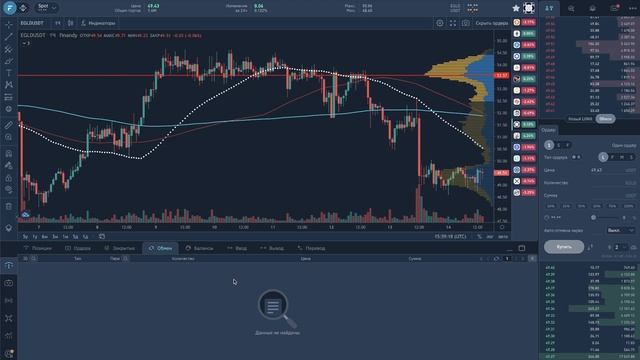Open the emoji icons tool

click(9, 109)
